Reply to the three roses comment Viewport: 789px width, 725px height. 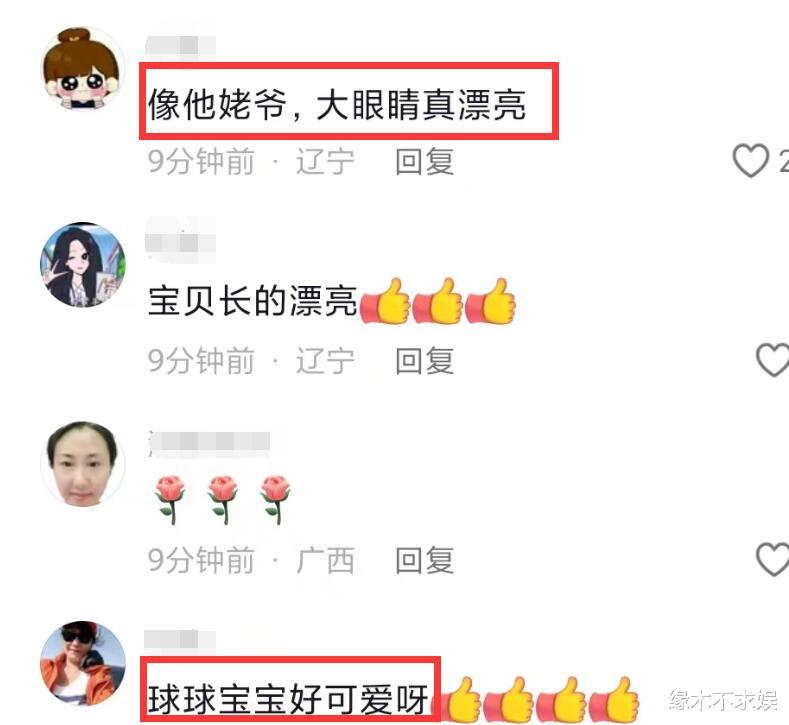(425, 560)
